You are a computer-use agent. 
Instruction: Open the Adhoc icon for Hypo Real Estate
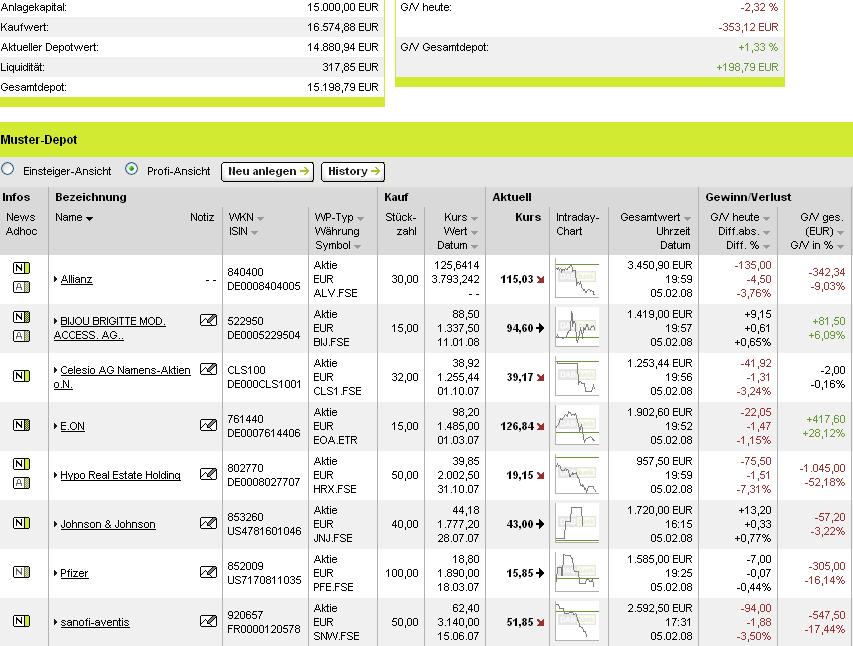point(21,483)
